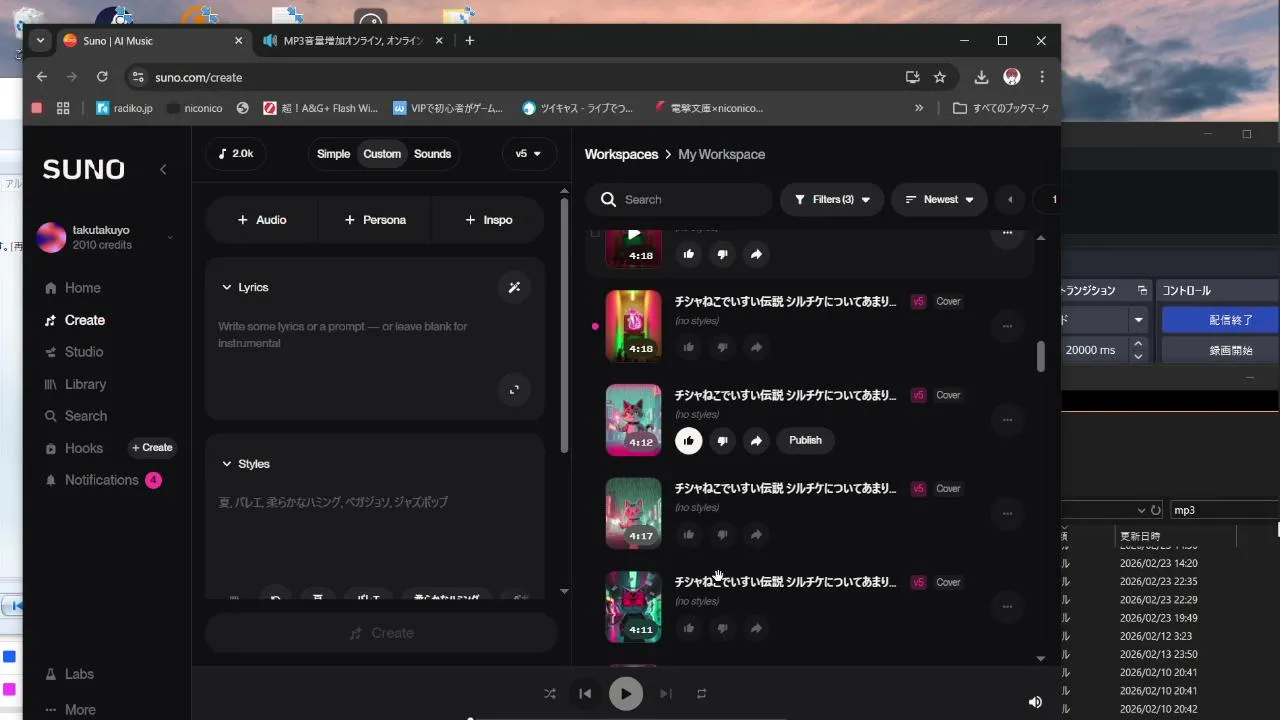The image size is (1280, 720).
Task: Click the volume speaker icon in the player
Action: pyautogui.click(x=1035, y=702)
